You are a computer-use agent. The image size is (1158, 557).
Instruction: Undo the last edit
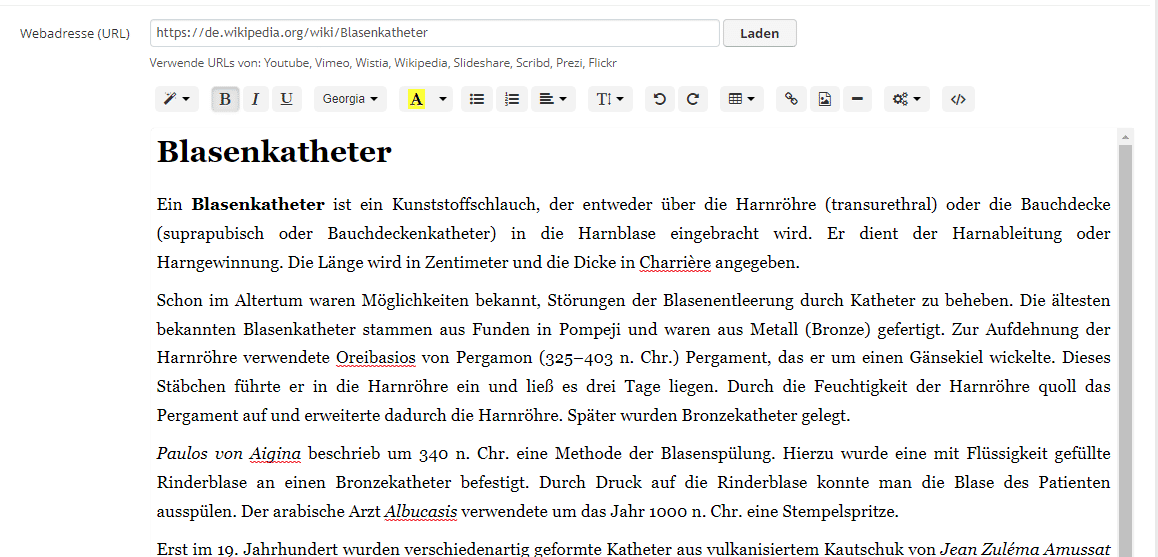click(660, 99)
